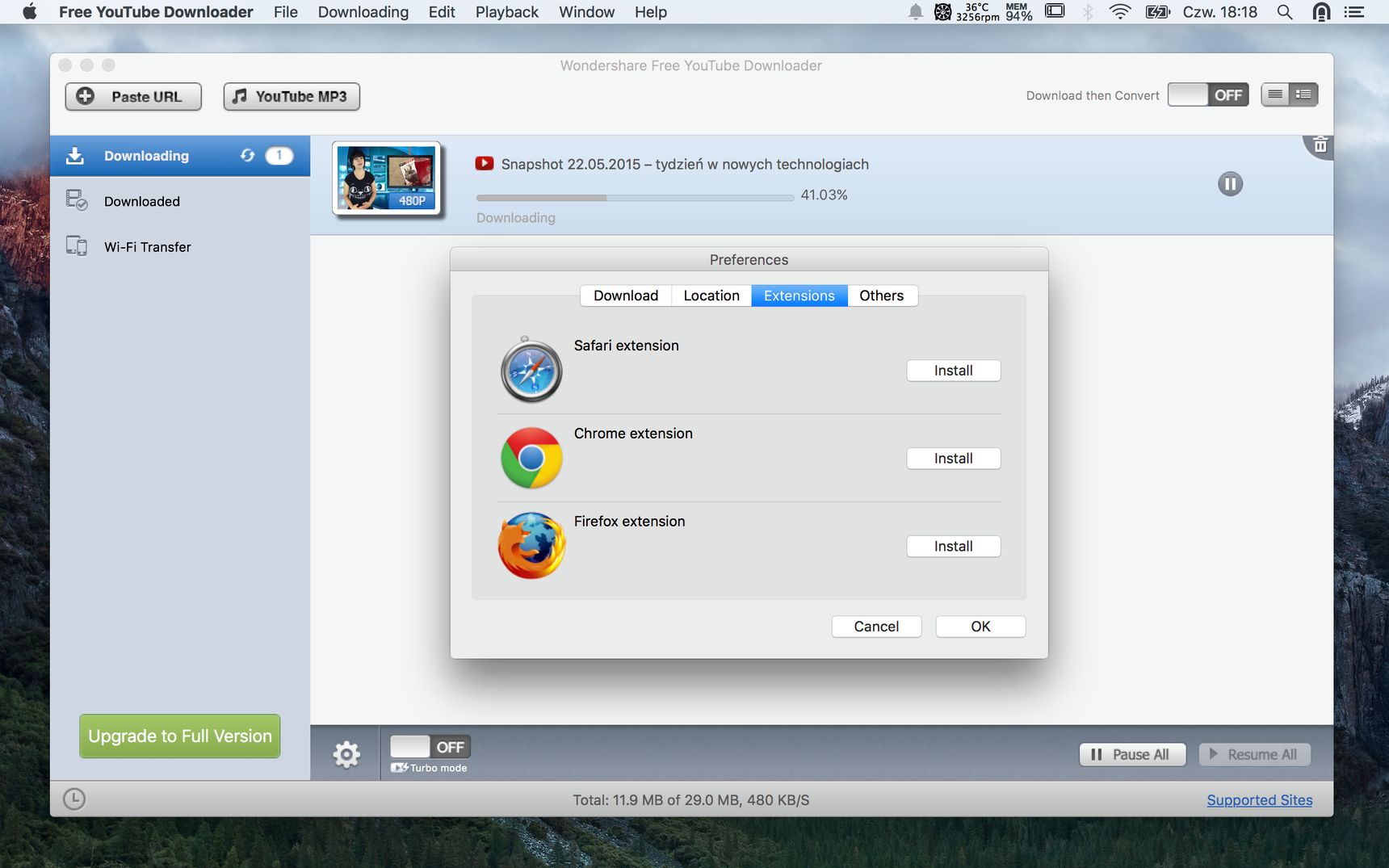Image resolution: width=1389 pixels, height=868 pixels.
Task: Open the Window menu
Action: tap(587, 11)
